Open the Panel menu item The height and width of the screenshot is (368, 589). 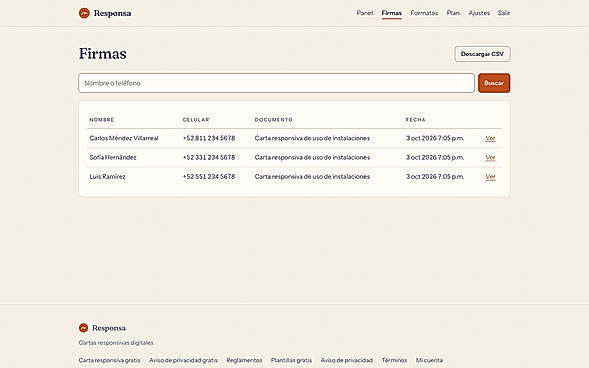(x=365, y=13)
